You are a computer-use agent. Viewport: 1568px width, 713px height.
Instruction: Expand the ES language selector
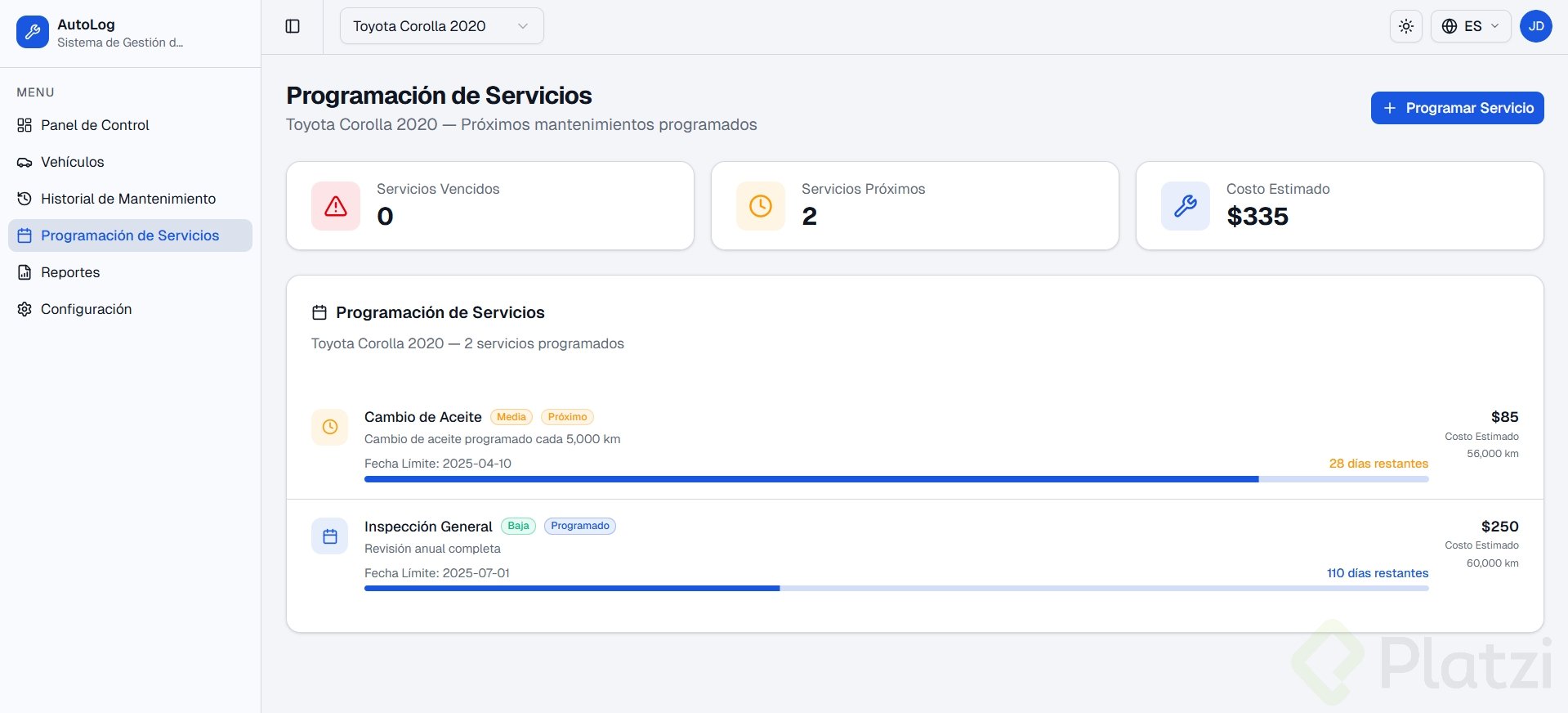tap(1471, 26)
